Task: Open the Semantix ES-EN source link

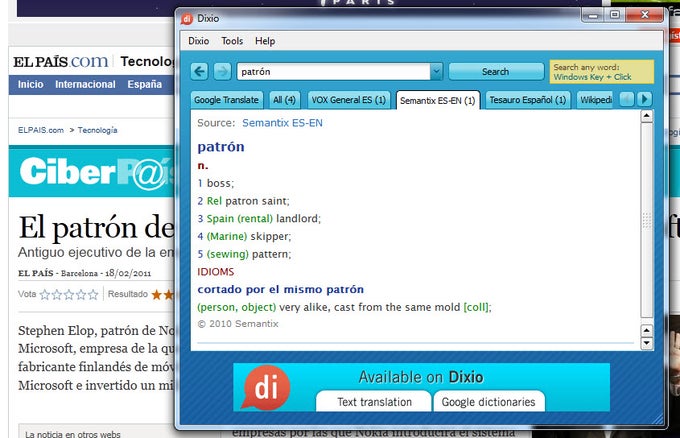Action: click(282, 123)
